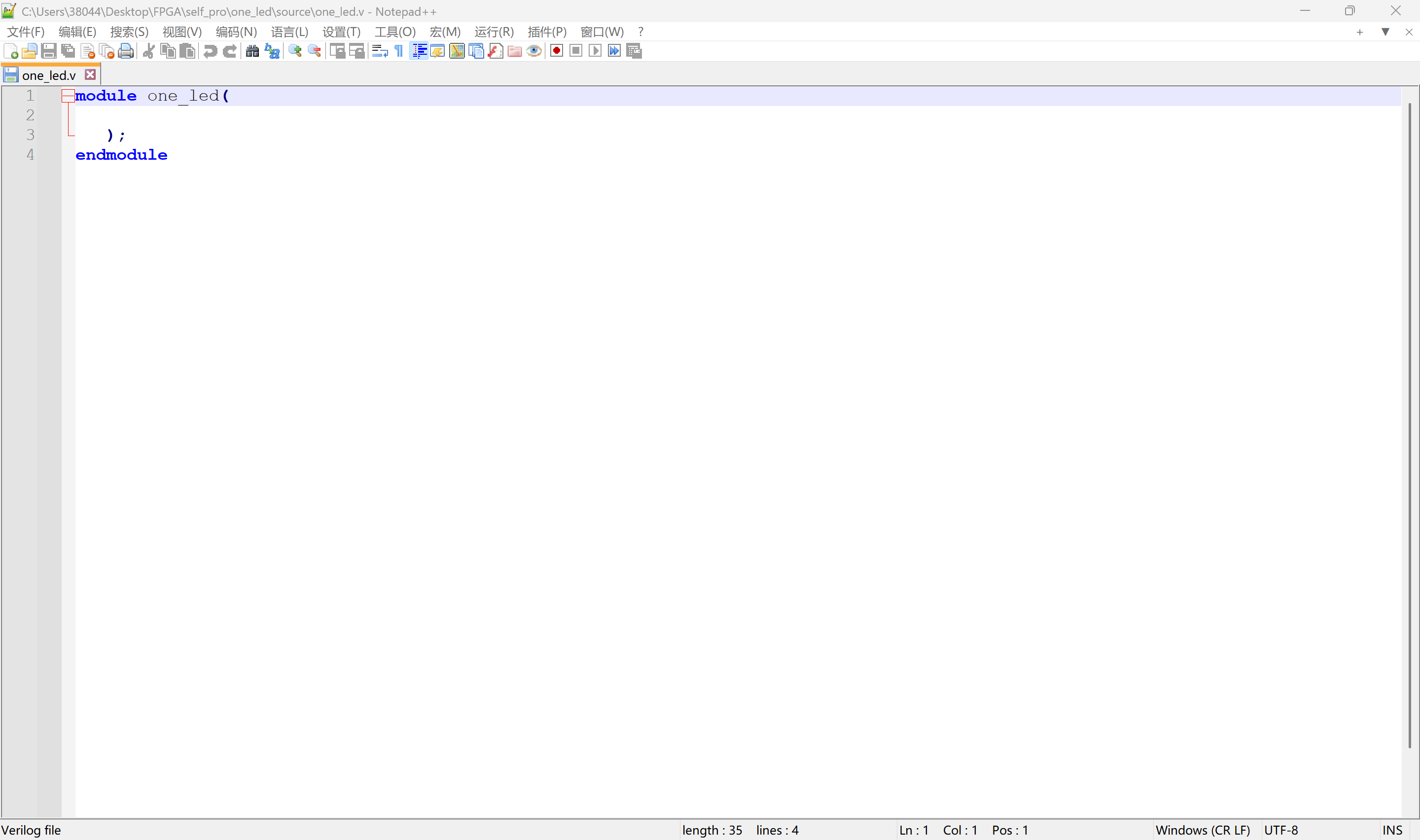
Task: Close the one_led.v tab
Action: point(90,75)
